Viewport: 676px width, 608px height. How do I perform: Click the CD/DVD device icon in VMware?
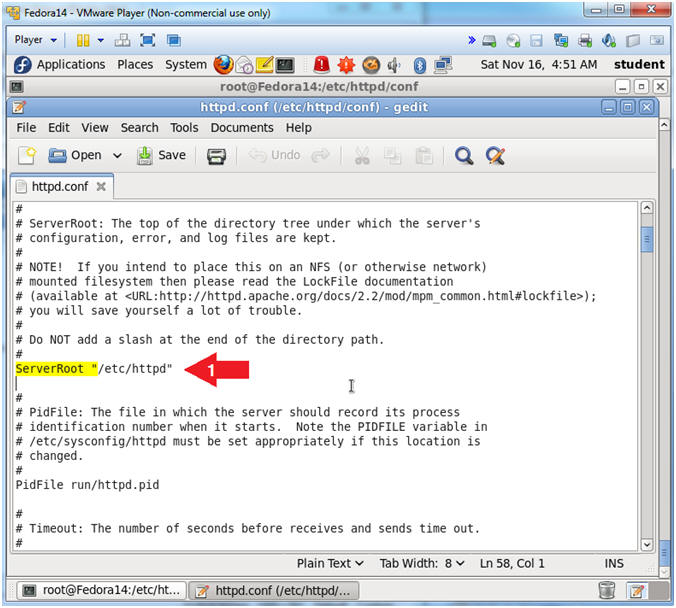coord(513,41)
